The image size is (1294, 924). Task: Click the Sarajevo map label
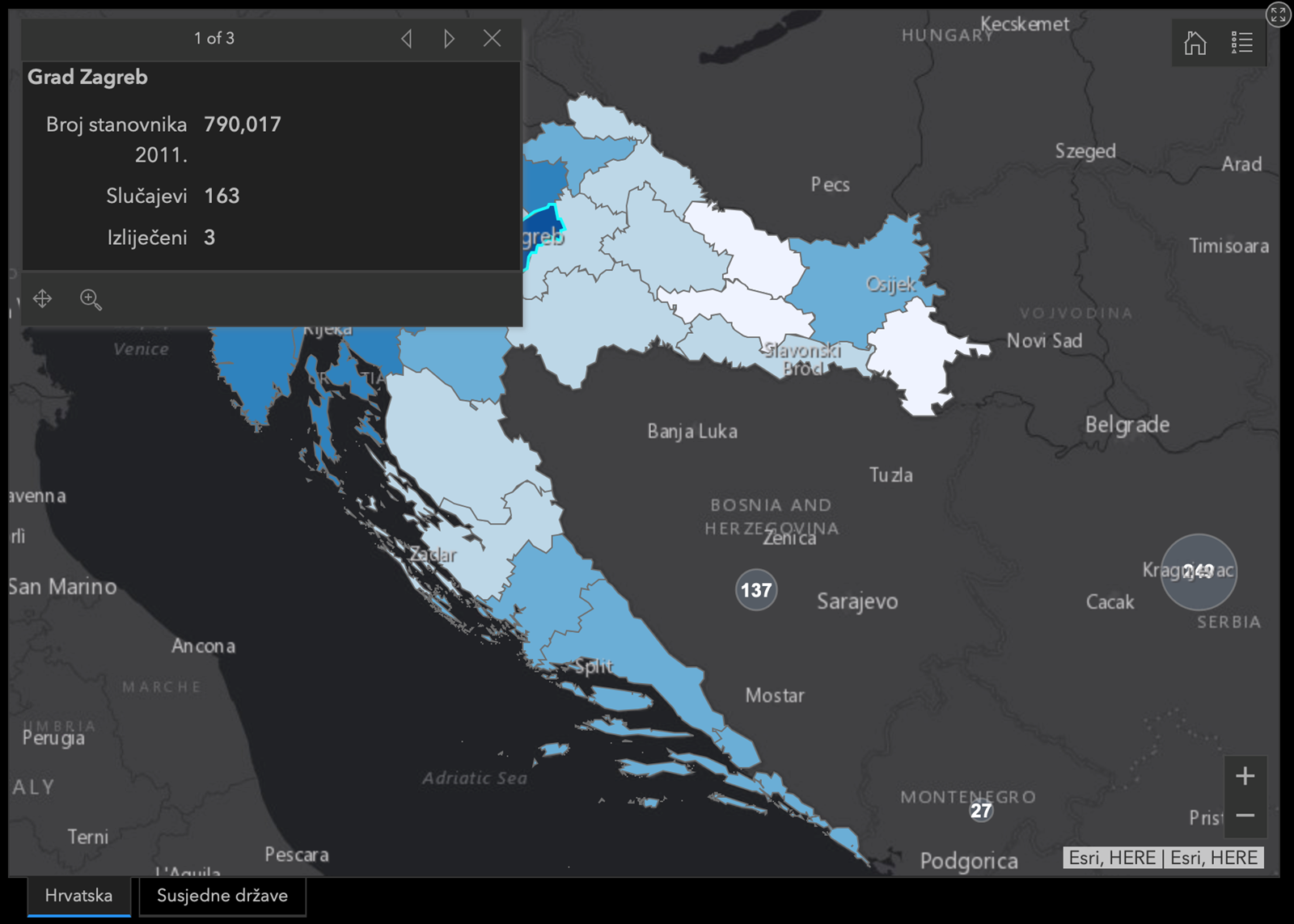[x=857, y=601]
